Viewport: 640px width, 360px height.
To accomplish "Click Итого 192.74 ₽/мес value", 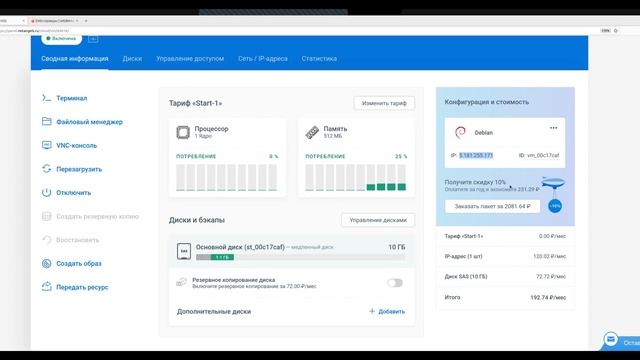I will (x=548, y=298).
